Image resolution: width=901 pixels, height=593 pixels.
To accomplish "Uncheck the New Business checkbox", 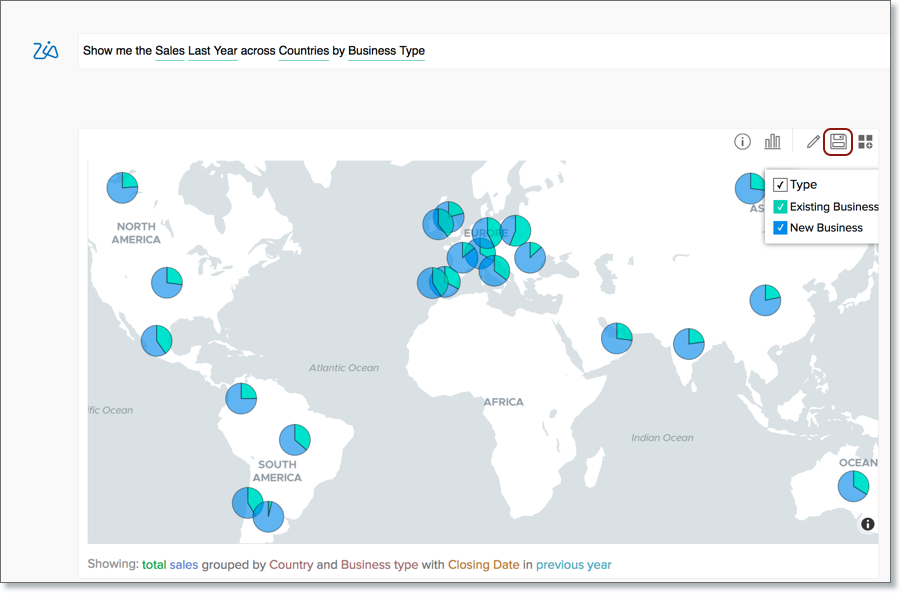I will tap(781, 228).
